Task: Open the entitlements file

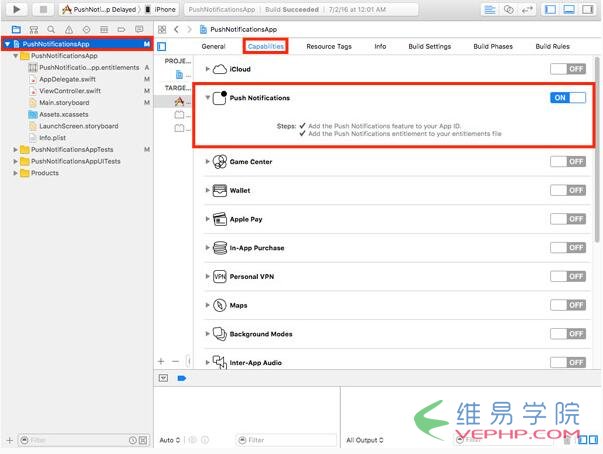Action: pyautogui.click(x=89, y=68)
